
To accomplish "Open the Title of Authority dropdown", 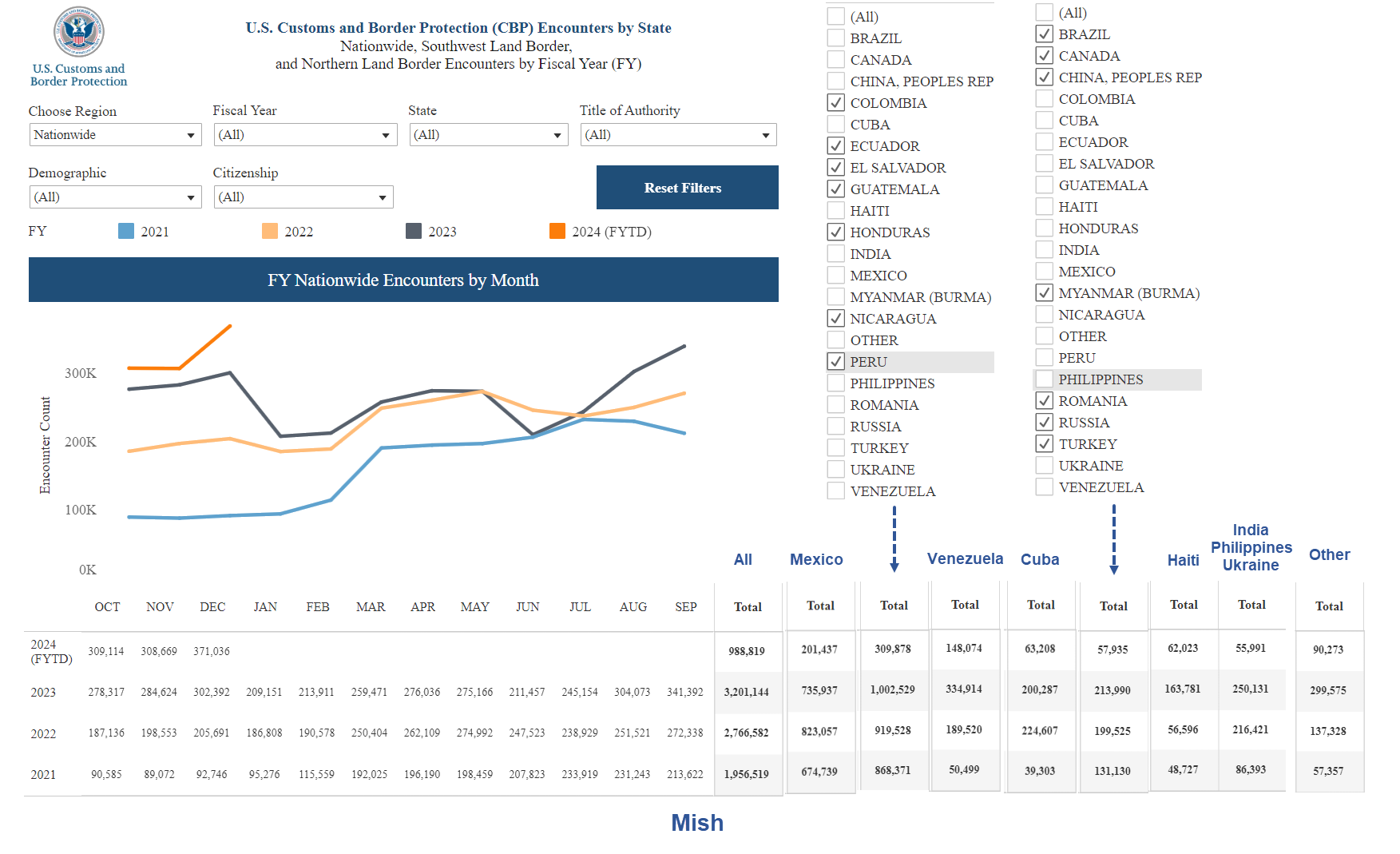I will point(677,134).
